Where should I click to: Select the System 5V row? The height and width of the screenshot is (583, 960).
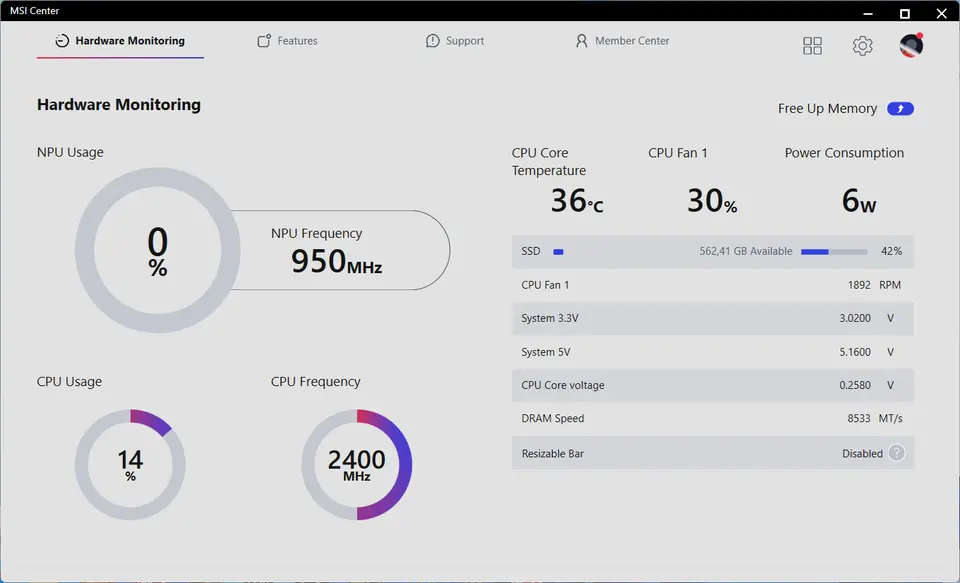click(x=713, y=352)
